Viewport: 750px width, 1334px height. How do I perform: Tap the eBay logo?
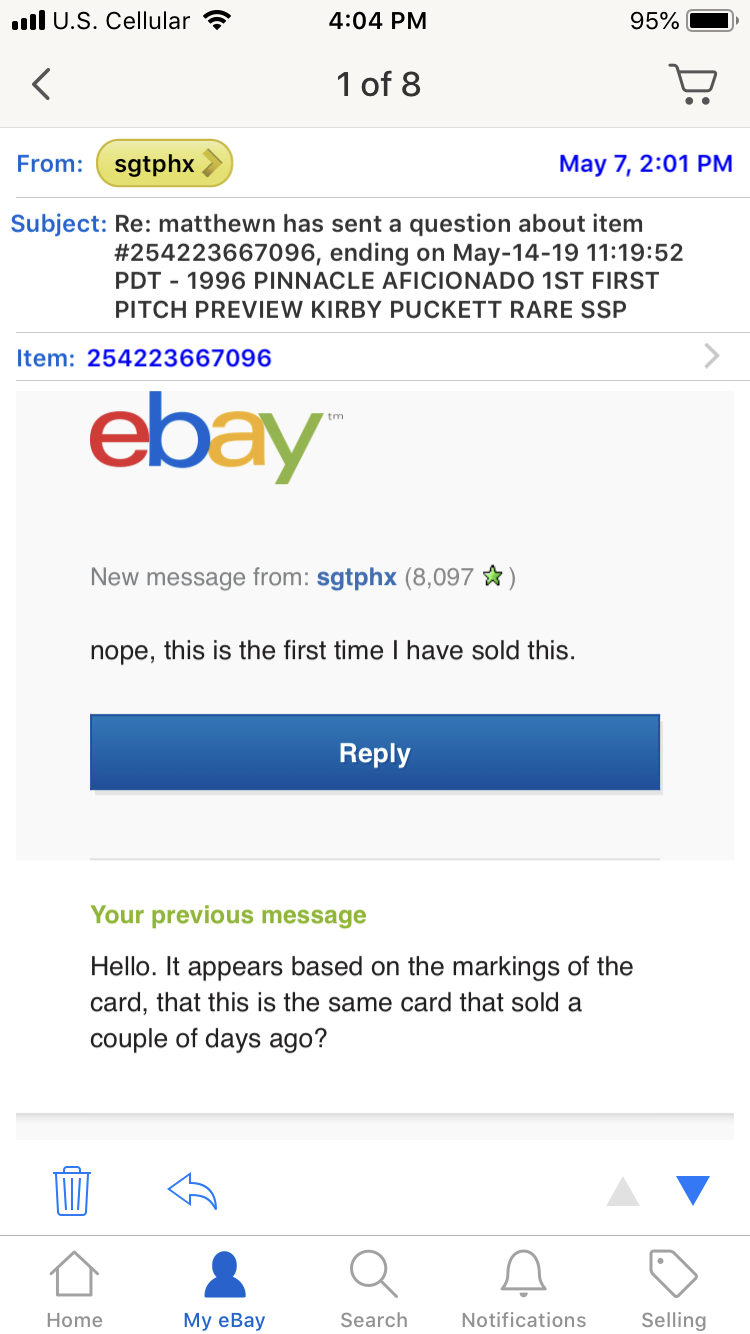click(205, 438)
